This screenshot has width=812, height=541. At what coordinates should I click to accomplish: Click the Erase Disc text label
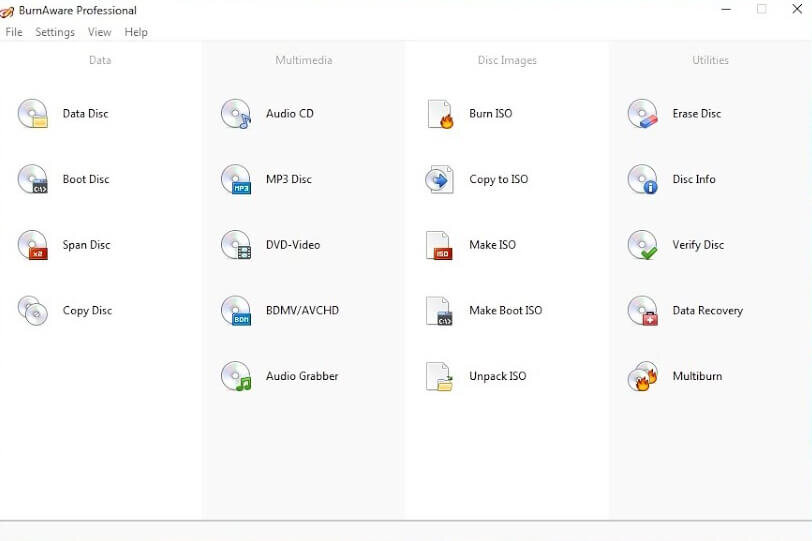697,113
